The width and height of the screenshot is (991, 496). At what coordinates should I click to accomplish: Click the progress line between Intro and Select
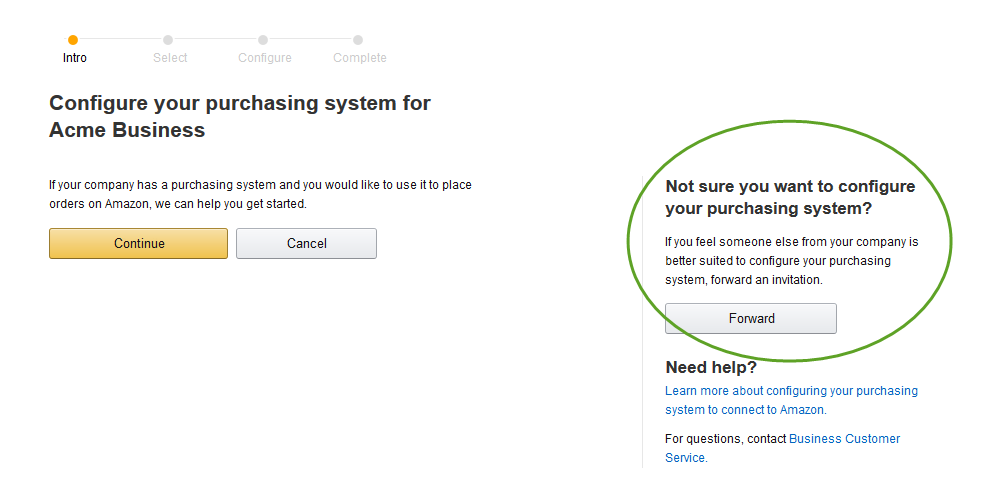[120, 40]
